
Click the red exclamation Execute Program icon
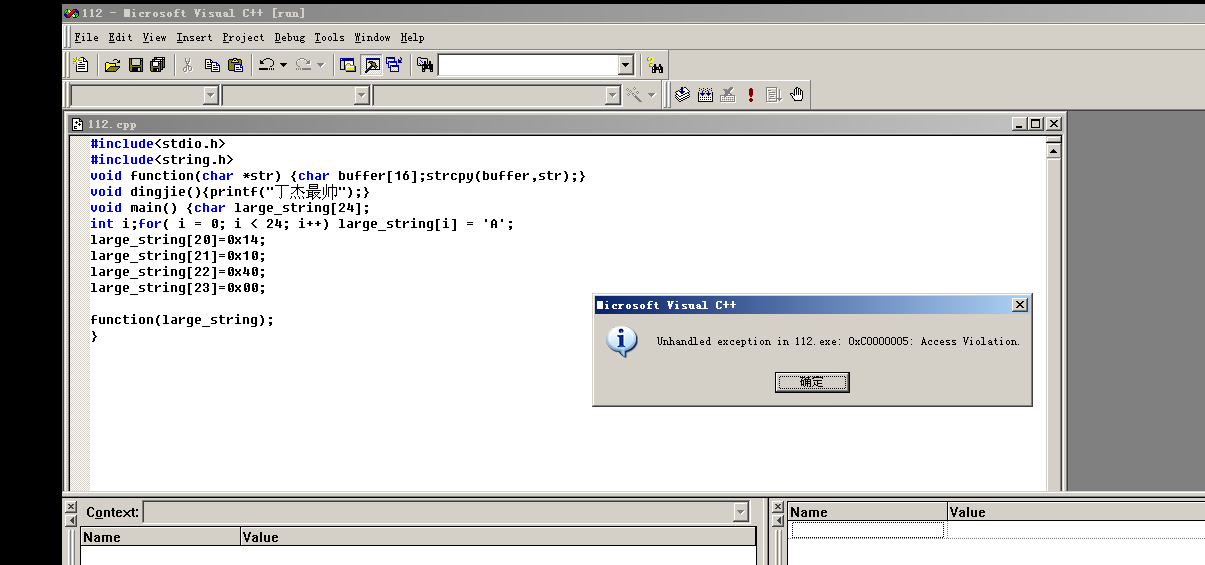[751, 94]
